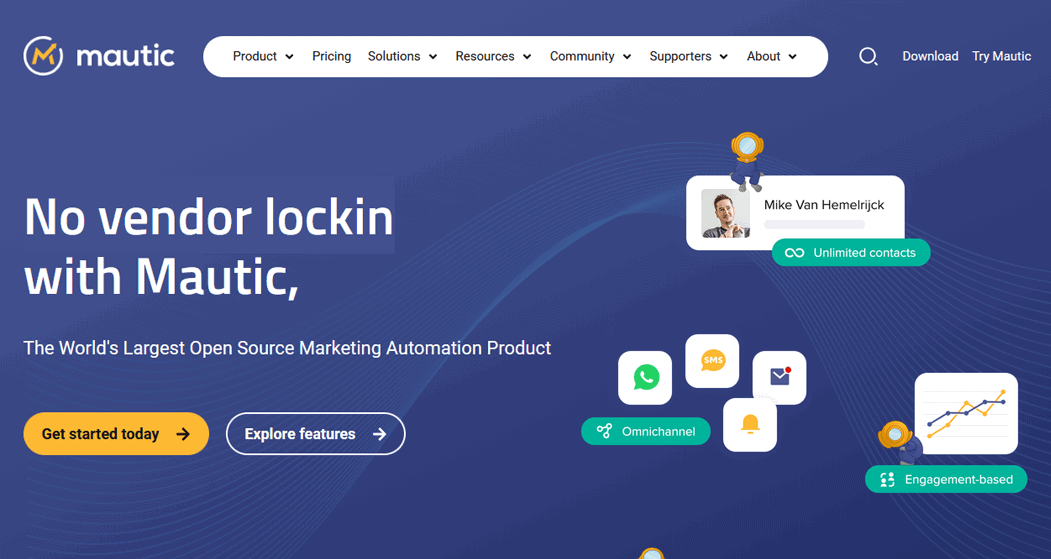Select the email envelope icon tile
Image resolution: width=1051 pixels, height=559 pixels.
pos(780,377)
